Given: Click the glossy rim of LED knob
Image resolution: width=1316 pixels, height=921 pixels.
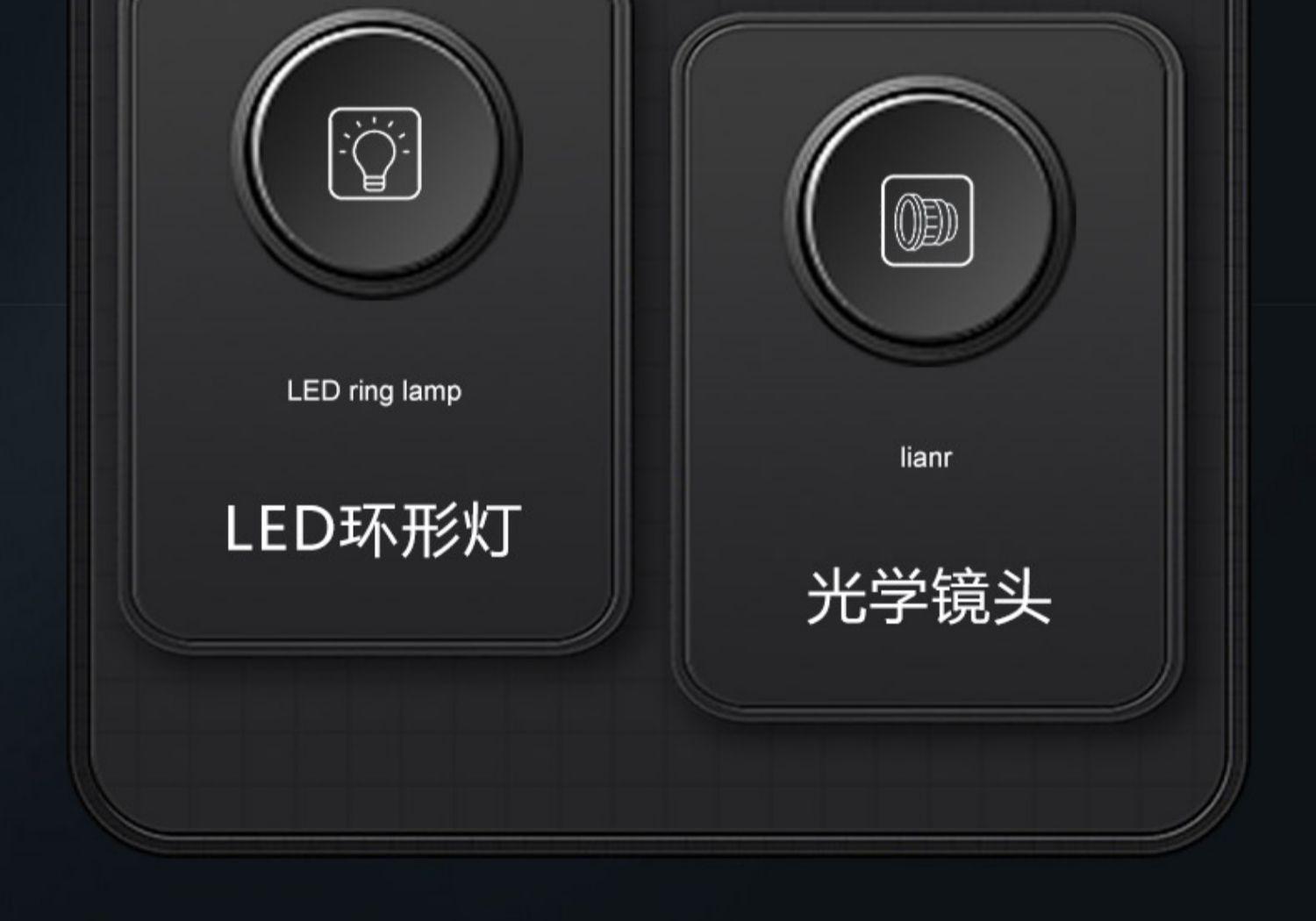Looking at the screenshot, I should [x=256, y=149].
